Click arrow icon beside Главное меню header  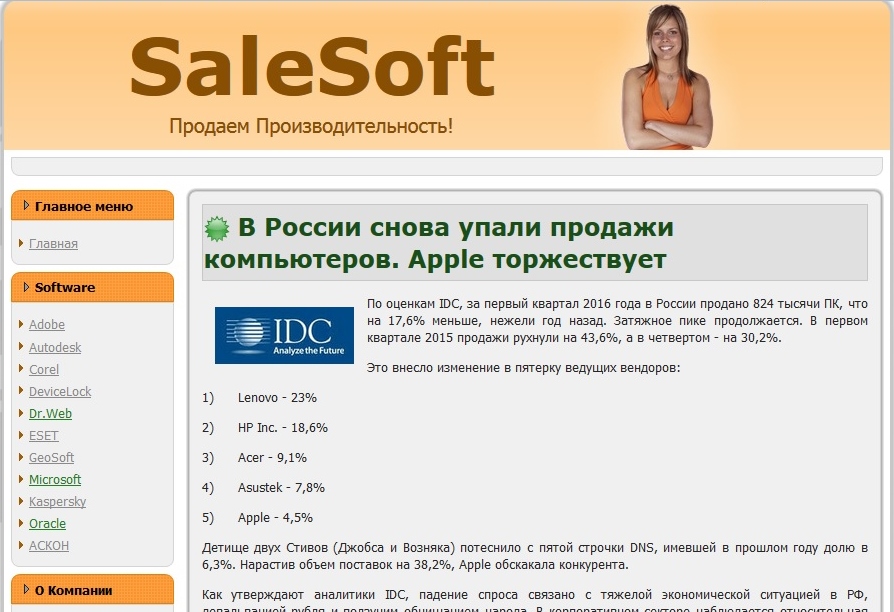26,205
